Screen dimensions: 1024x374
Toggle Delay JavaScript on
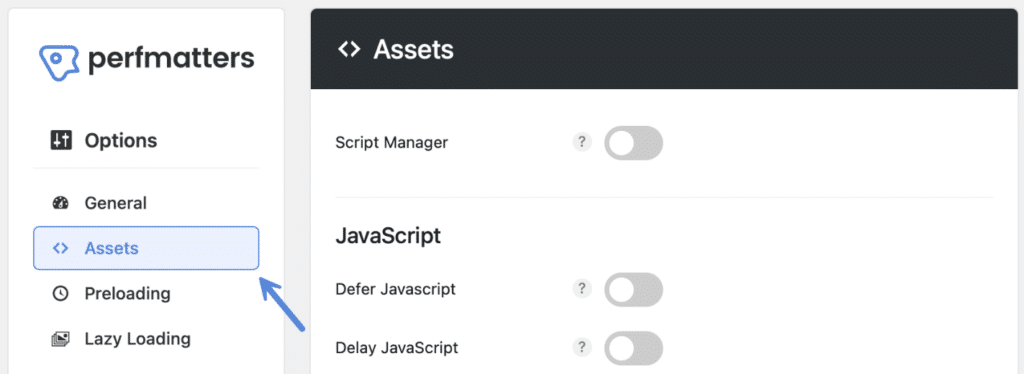[633, 348]
